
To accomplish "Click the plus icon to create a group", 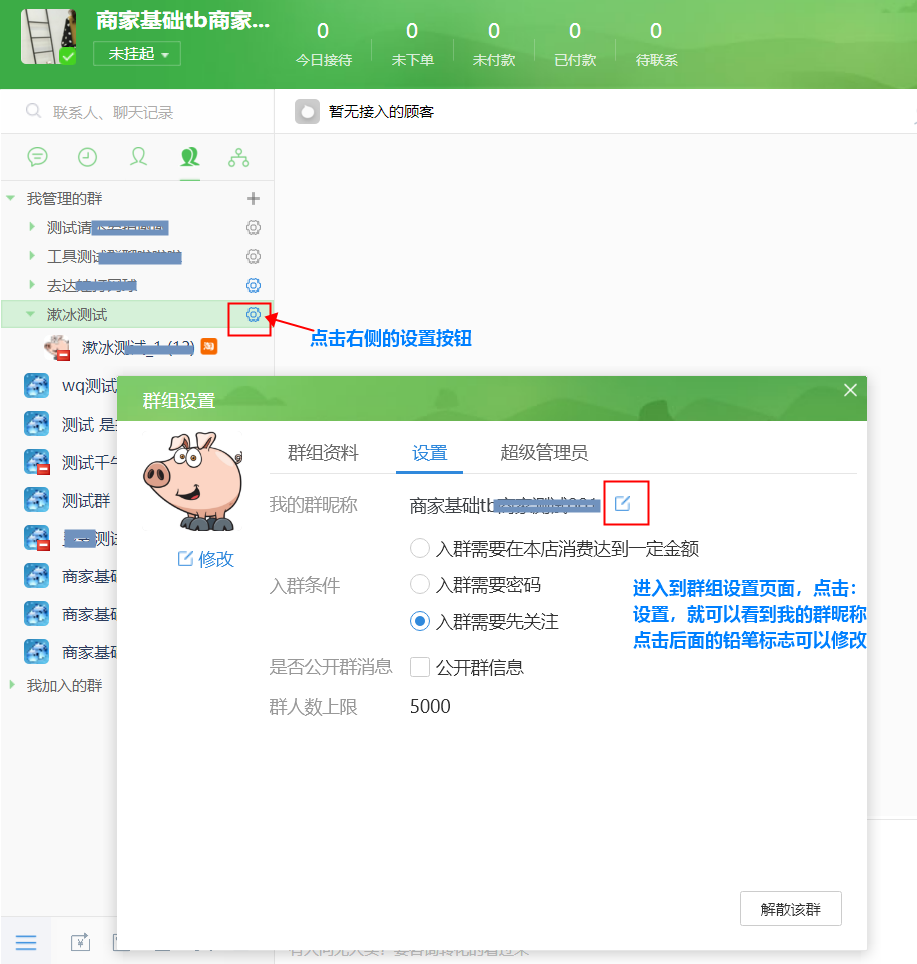I will pos(253,199).
